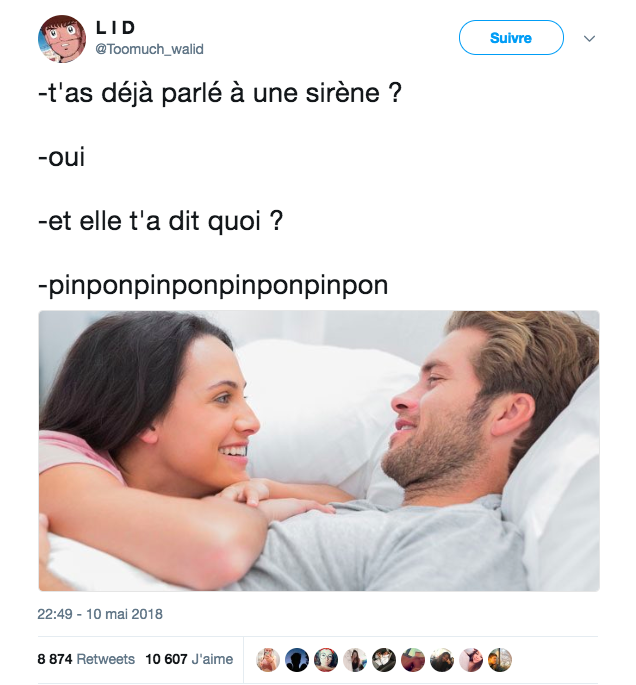Click the LID profile avatar picture
636x685 pixels.
(62, 39)
